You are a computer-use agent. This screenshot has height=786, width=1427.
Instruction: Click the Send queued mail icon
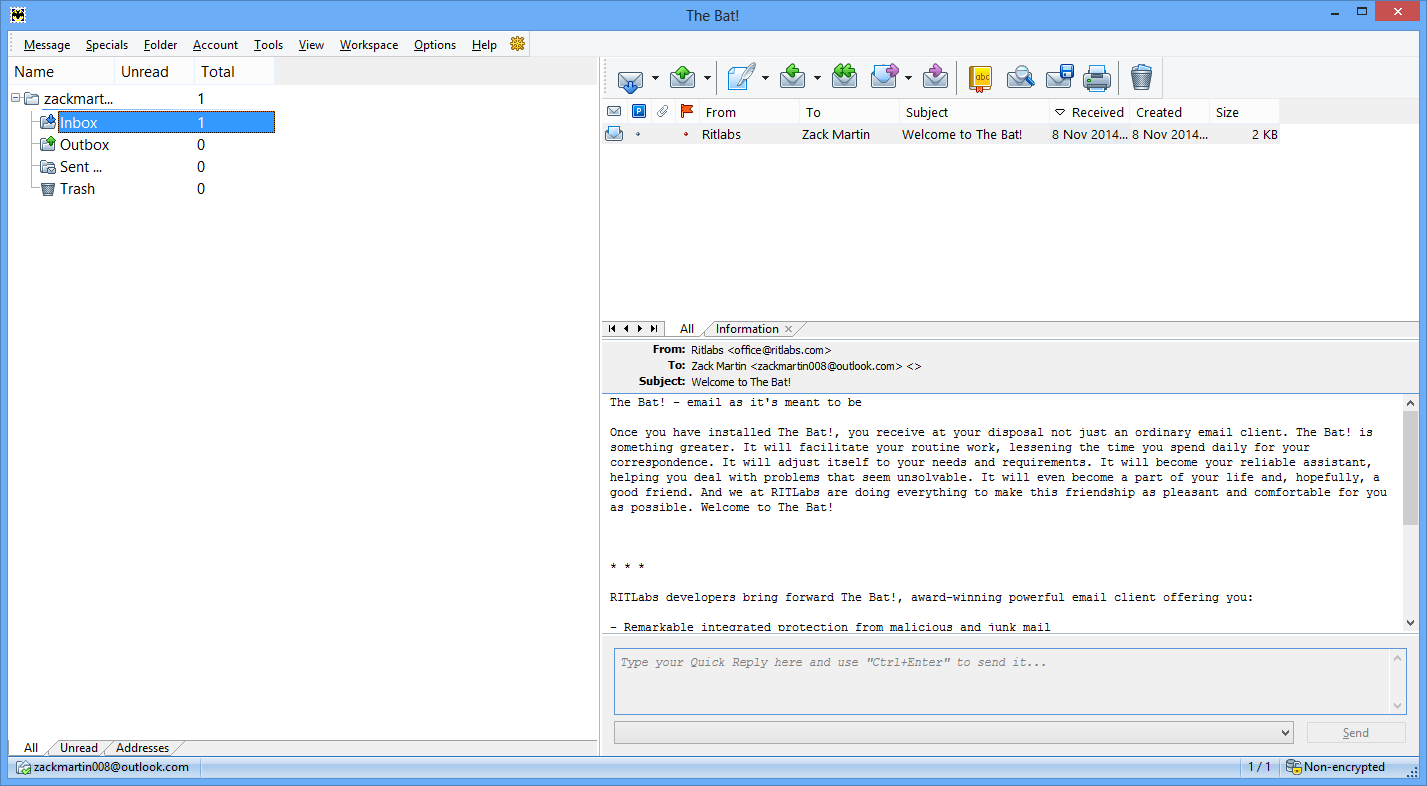coord(683,78)
